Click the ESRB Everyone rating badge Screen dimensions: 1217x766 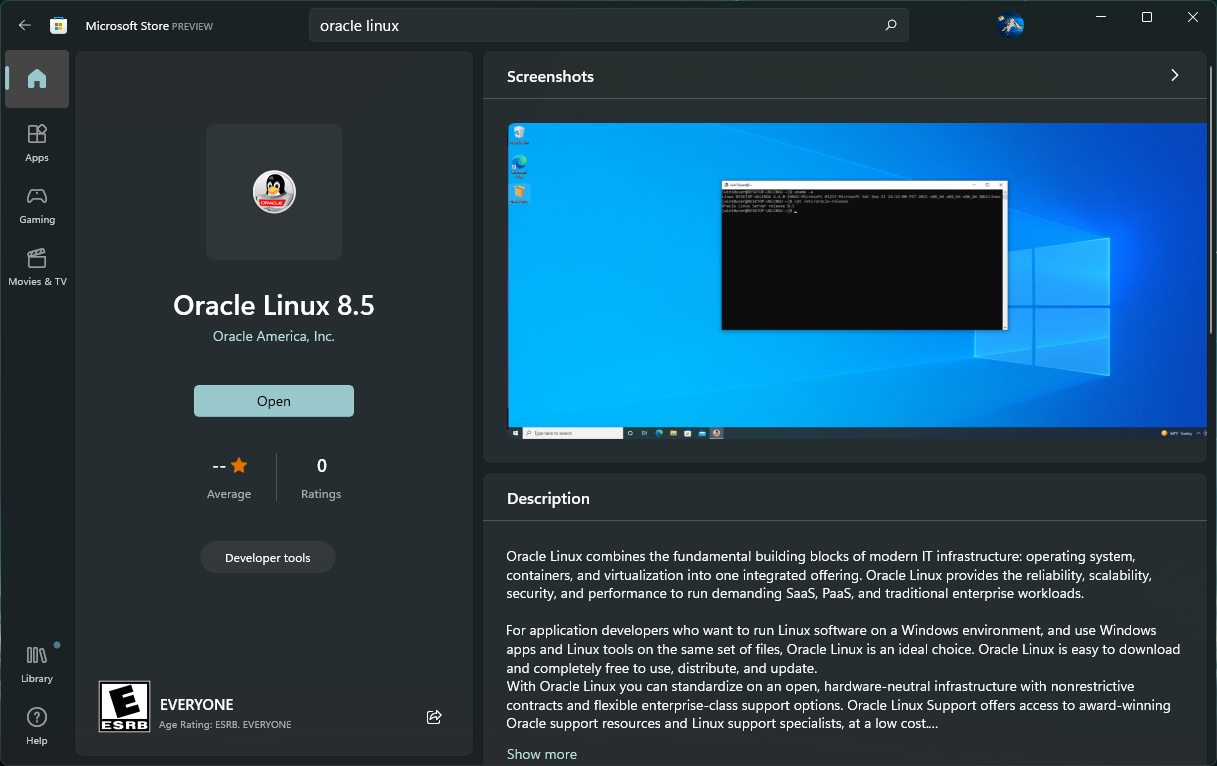tap(124, 707)
